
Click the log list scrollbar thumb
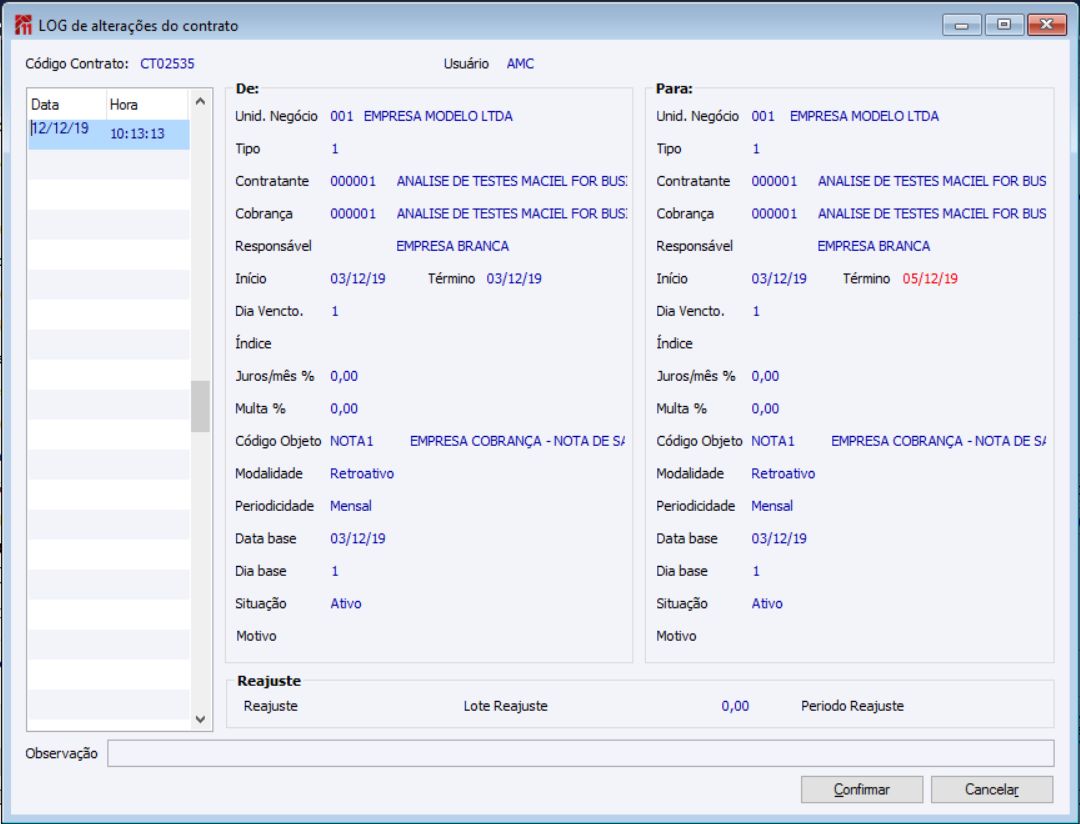[x=200, y=405]
